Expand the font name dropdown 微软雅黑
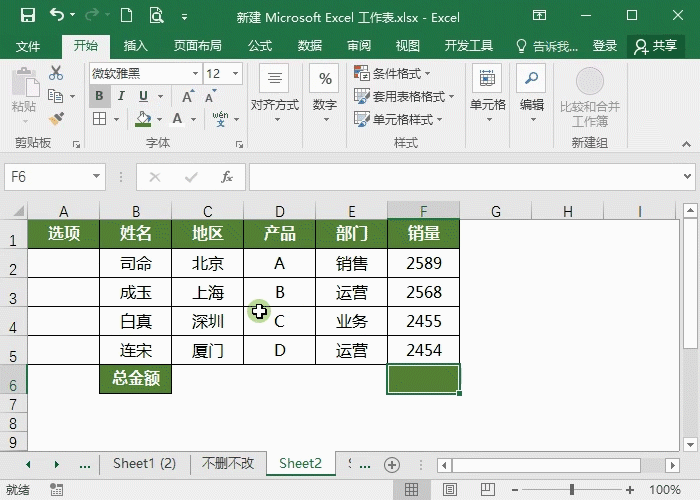 195,73
